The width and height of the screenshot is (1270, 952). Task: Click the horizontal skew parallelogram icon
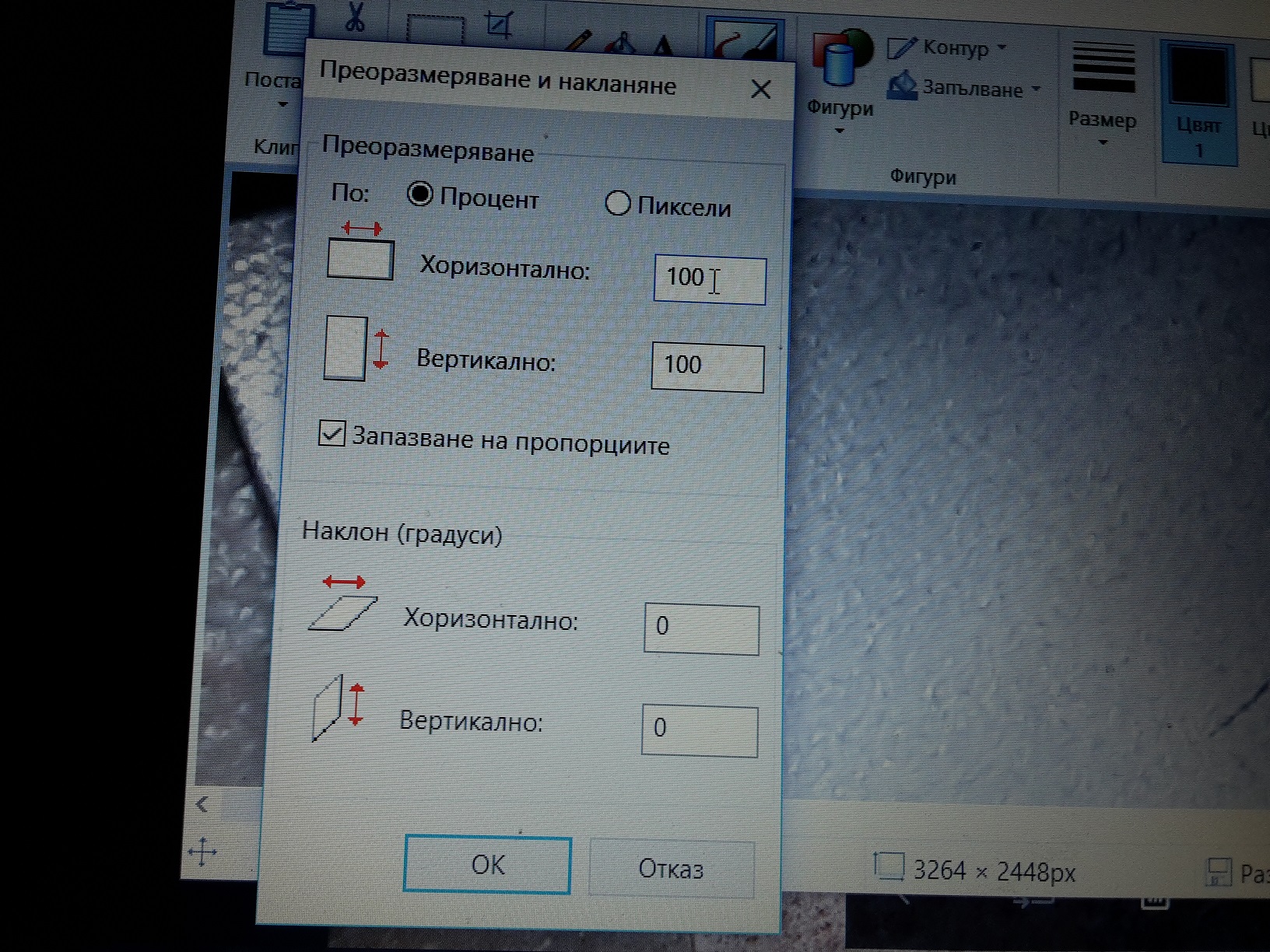point(343,604)
